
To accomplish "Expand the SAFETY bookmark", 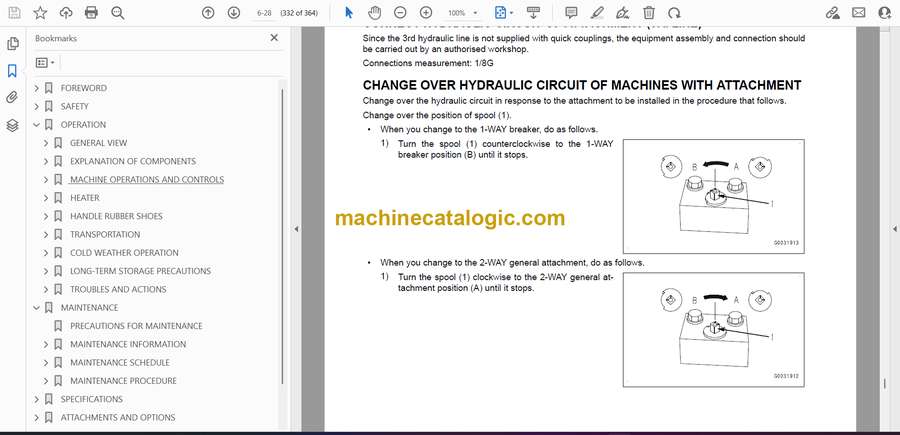I will pyautogui.click(x=37, y=106).
